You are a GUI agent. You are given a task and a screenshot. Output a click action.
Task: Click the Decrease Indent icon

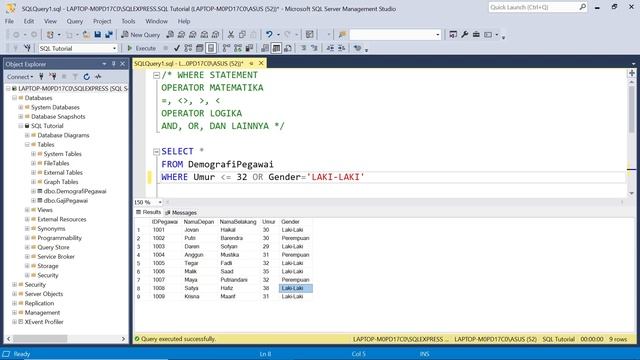coord(330,48)
